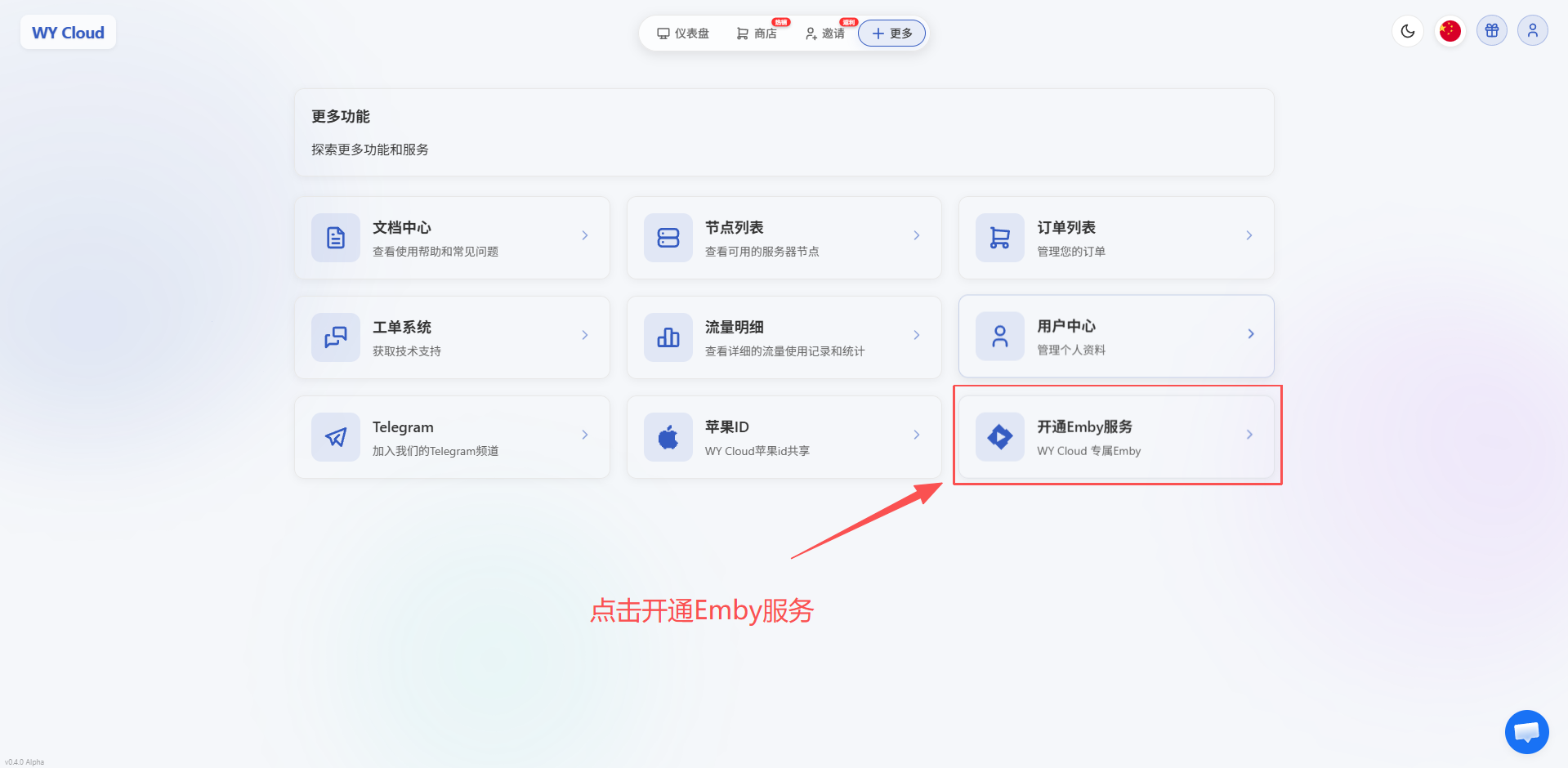The image size is (1568, 768).
Task: Go to the 仪表盘 dashboard tab
Action: click(x=683, y=33)
